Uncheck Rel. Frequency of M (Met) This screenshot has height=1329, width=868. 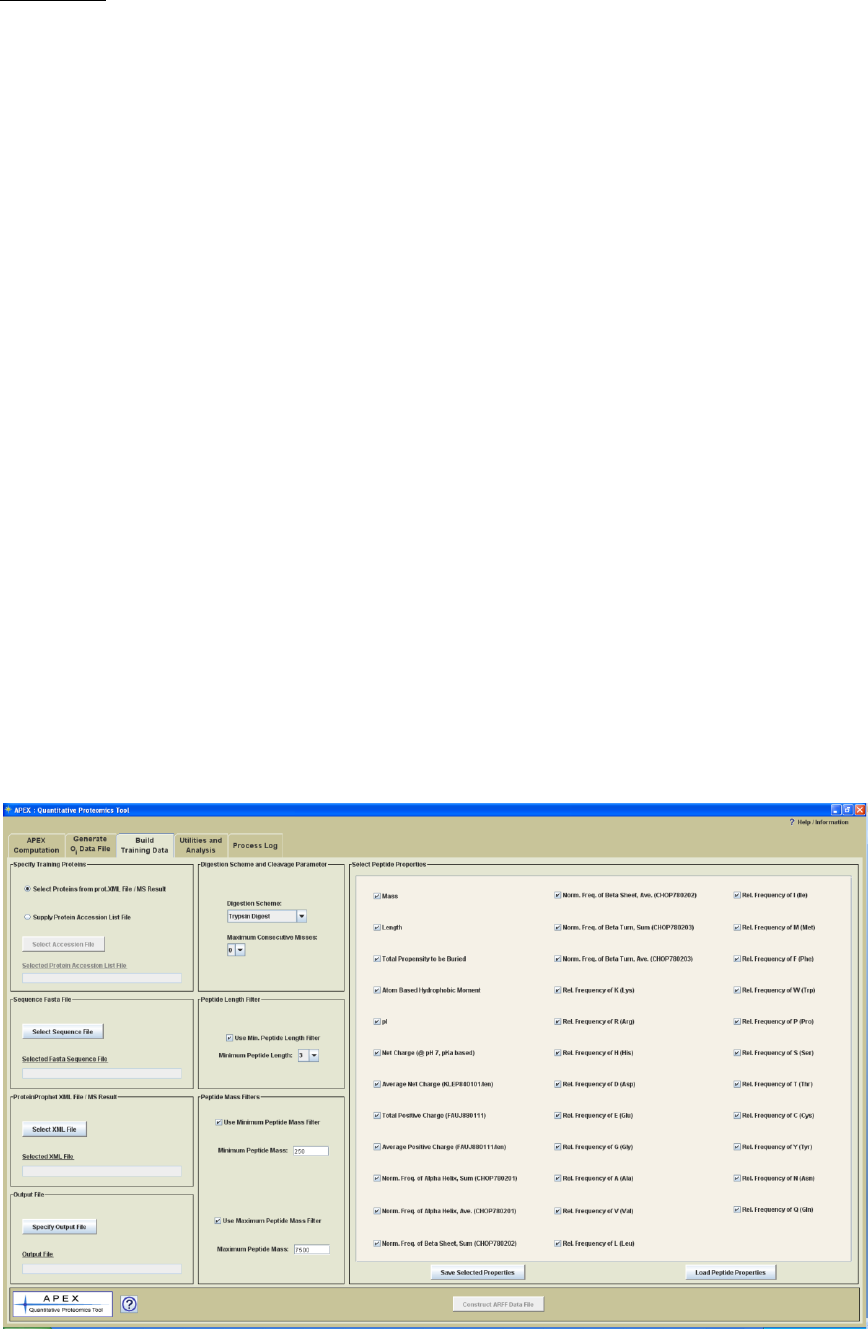pyautogui.click(x=737, y=927)
